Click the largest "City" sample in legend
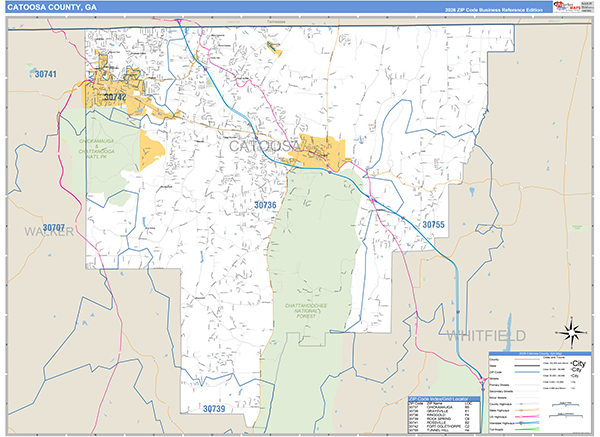Screen dimensions: 600x437 pyautogui.click(x=579, y=364)
